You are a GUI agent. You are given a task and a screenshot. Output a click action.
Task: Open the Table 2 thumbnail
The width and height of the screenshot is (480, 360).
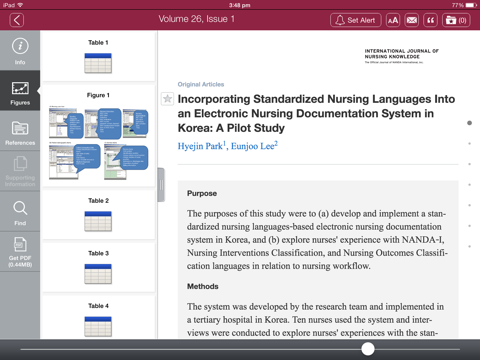[x=98, y=221]
